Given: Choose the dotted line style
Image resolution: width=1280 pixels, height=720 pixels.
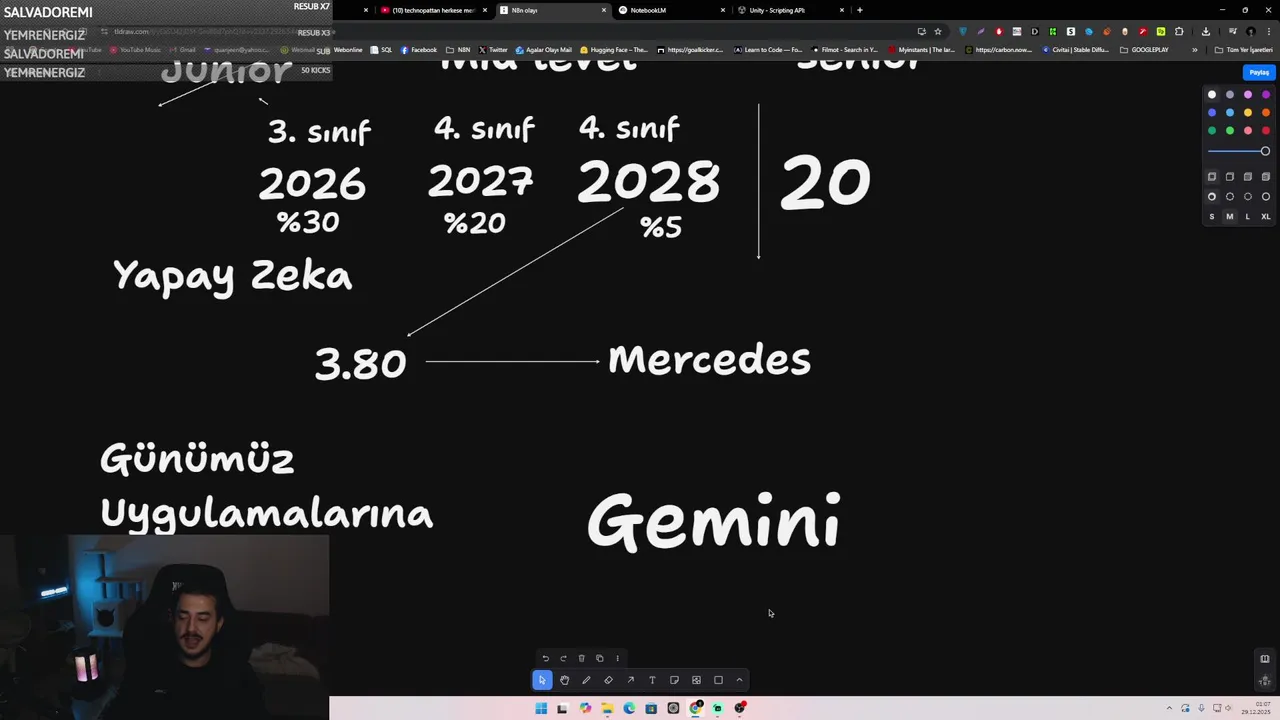Looking at the screenshot, I should click(x=1248, y=197).
